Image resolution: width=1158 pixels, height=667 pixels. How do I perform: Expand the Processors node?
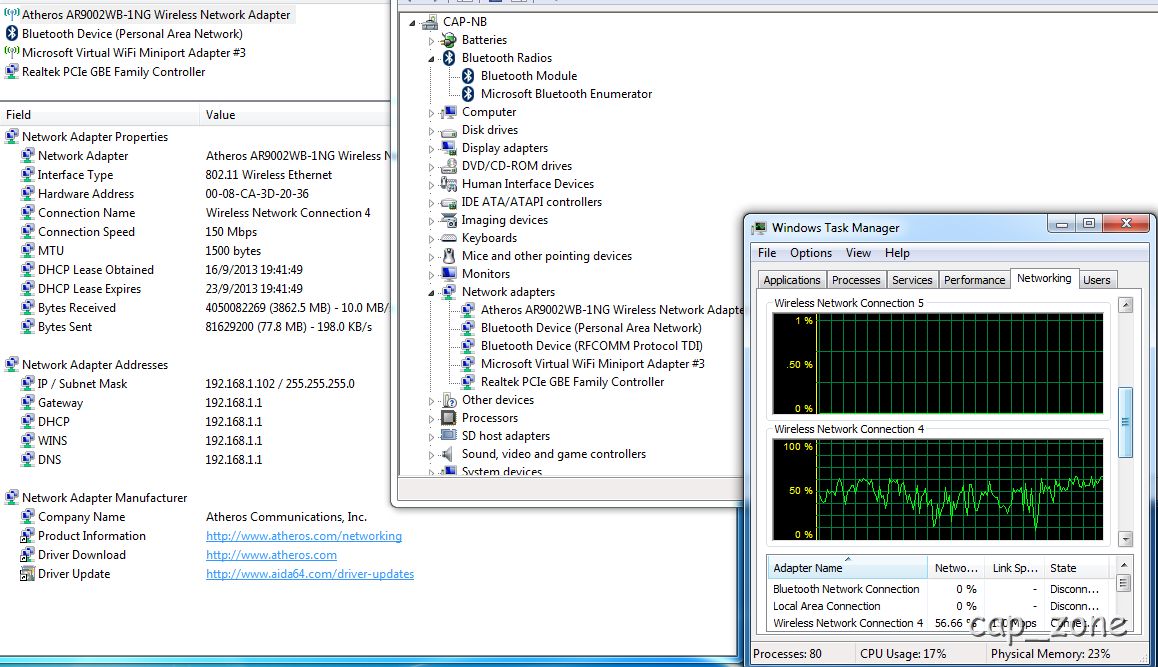click(x=432, y=418)
